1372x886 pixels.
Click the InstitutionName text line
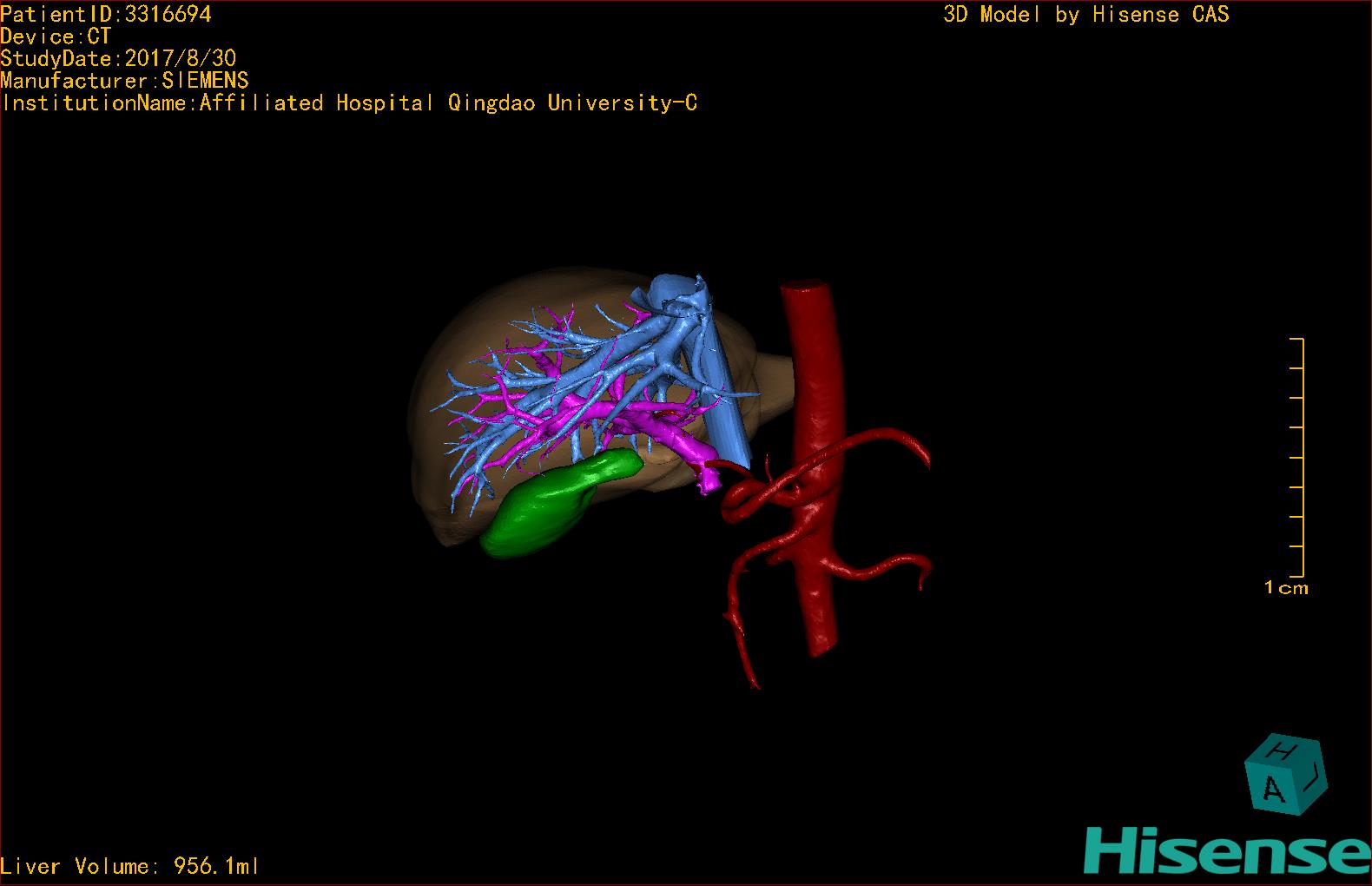349,103
